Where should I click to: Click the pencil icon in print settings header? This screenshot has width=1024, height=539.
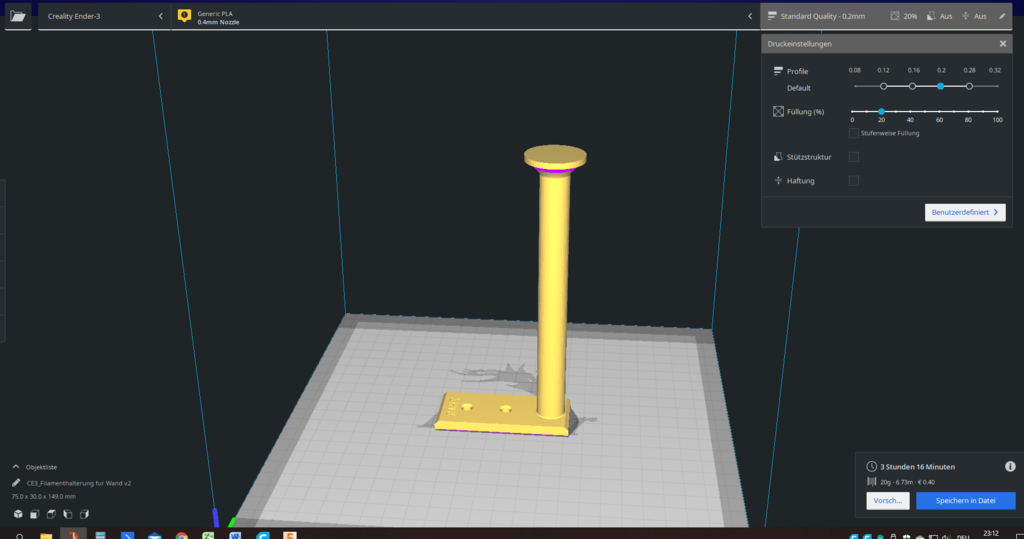point(1003,16)
